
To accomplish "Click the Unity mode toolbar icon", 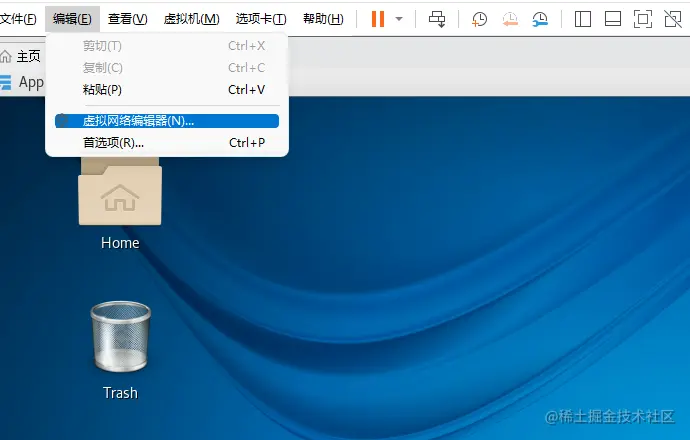I will (673, 19).
